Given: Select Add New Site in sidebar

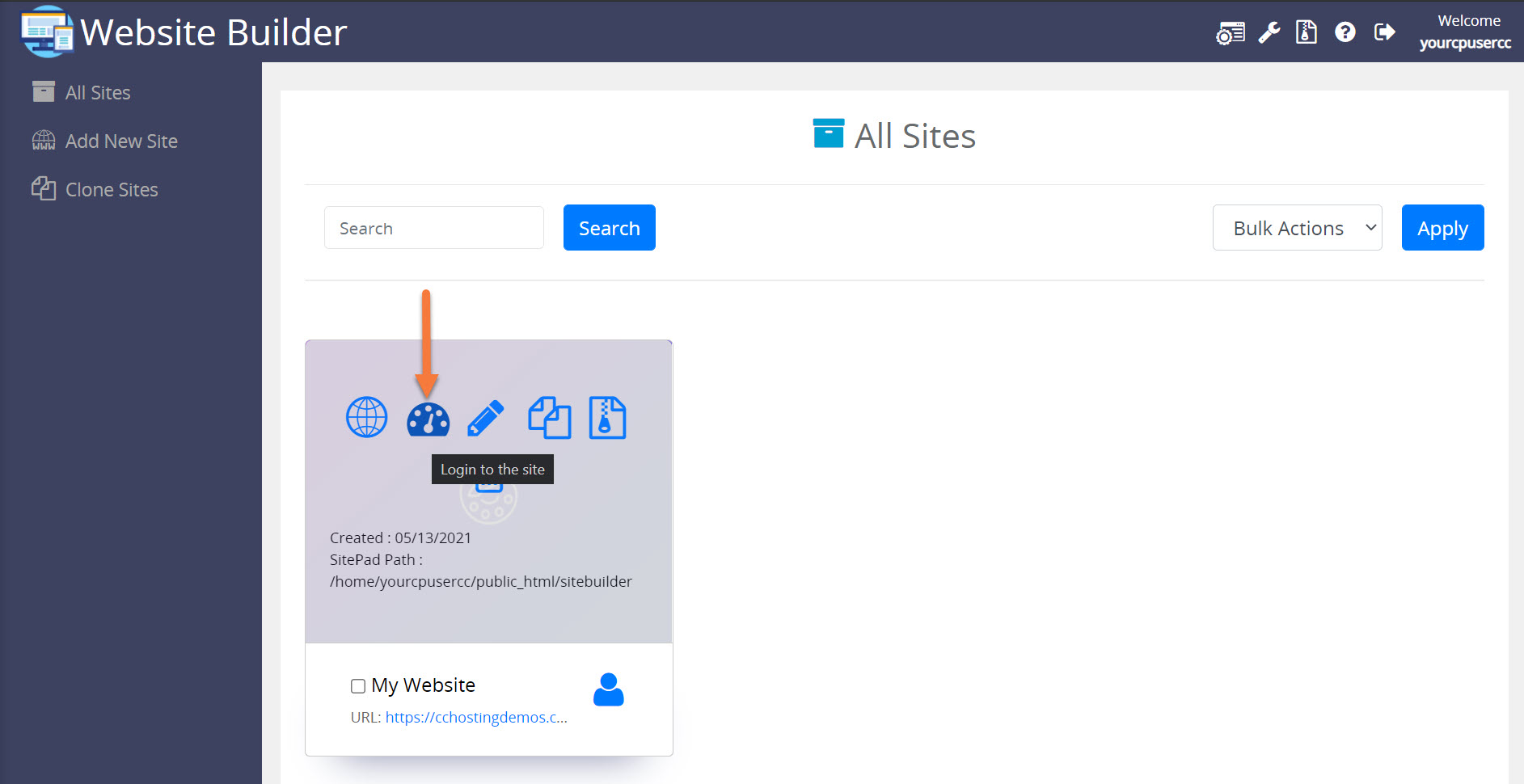Looking at the screenshot, I should tap(120, 141).
